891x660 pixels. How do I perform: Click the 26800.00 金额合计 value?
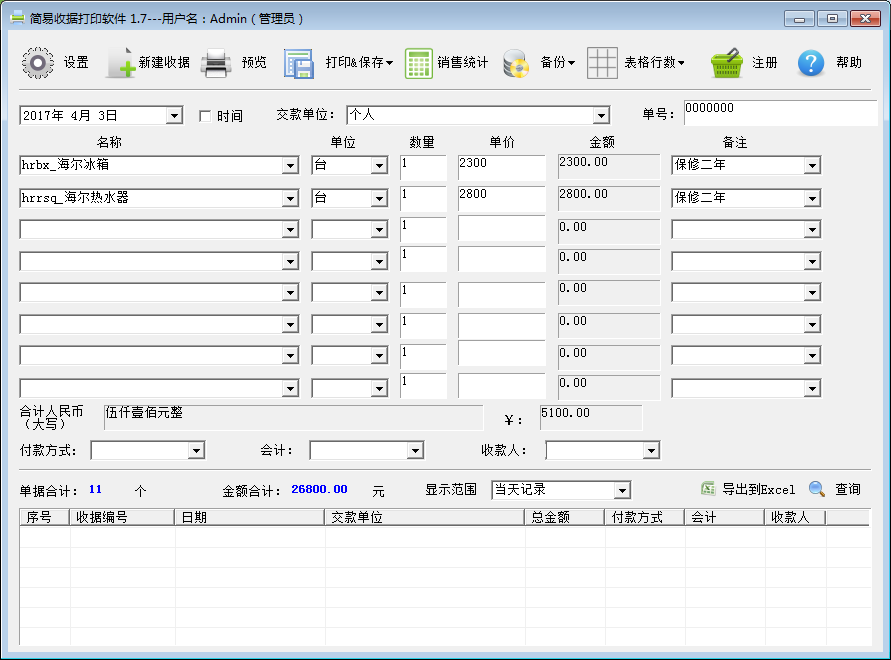tap(319, 489)
